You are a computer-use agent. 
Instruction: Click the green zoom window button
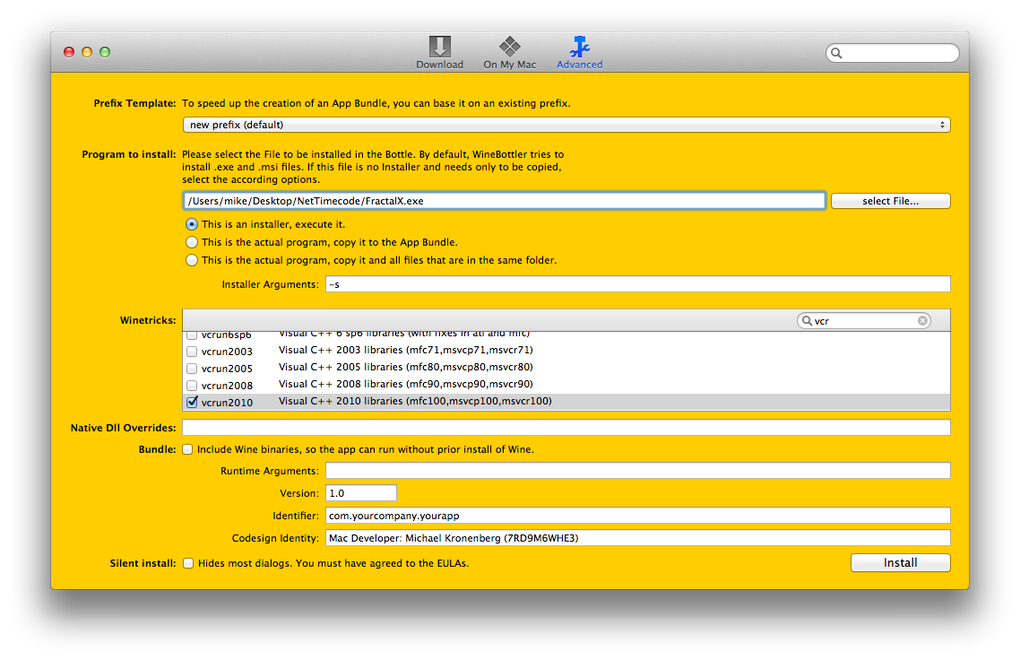point(105,52)
